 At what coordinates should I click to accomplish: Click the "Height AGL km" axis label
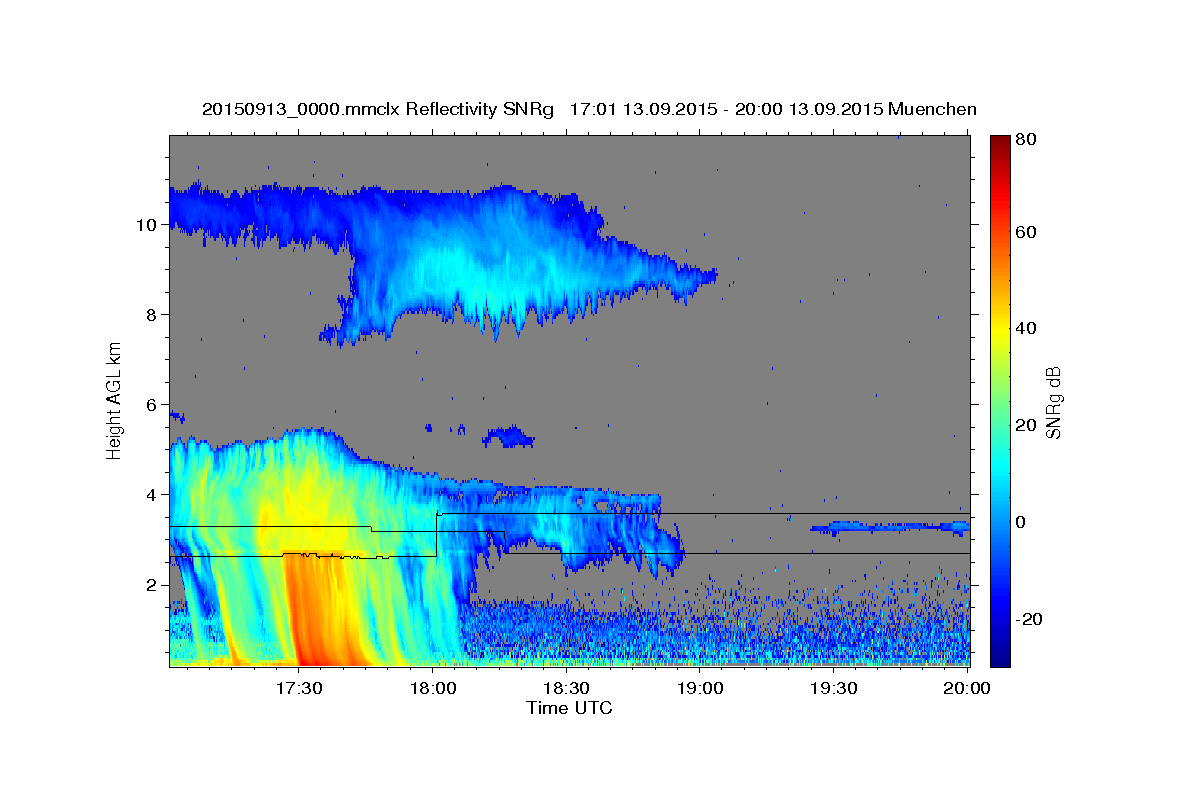pyautogui.click(x=115, y=399)
